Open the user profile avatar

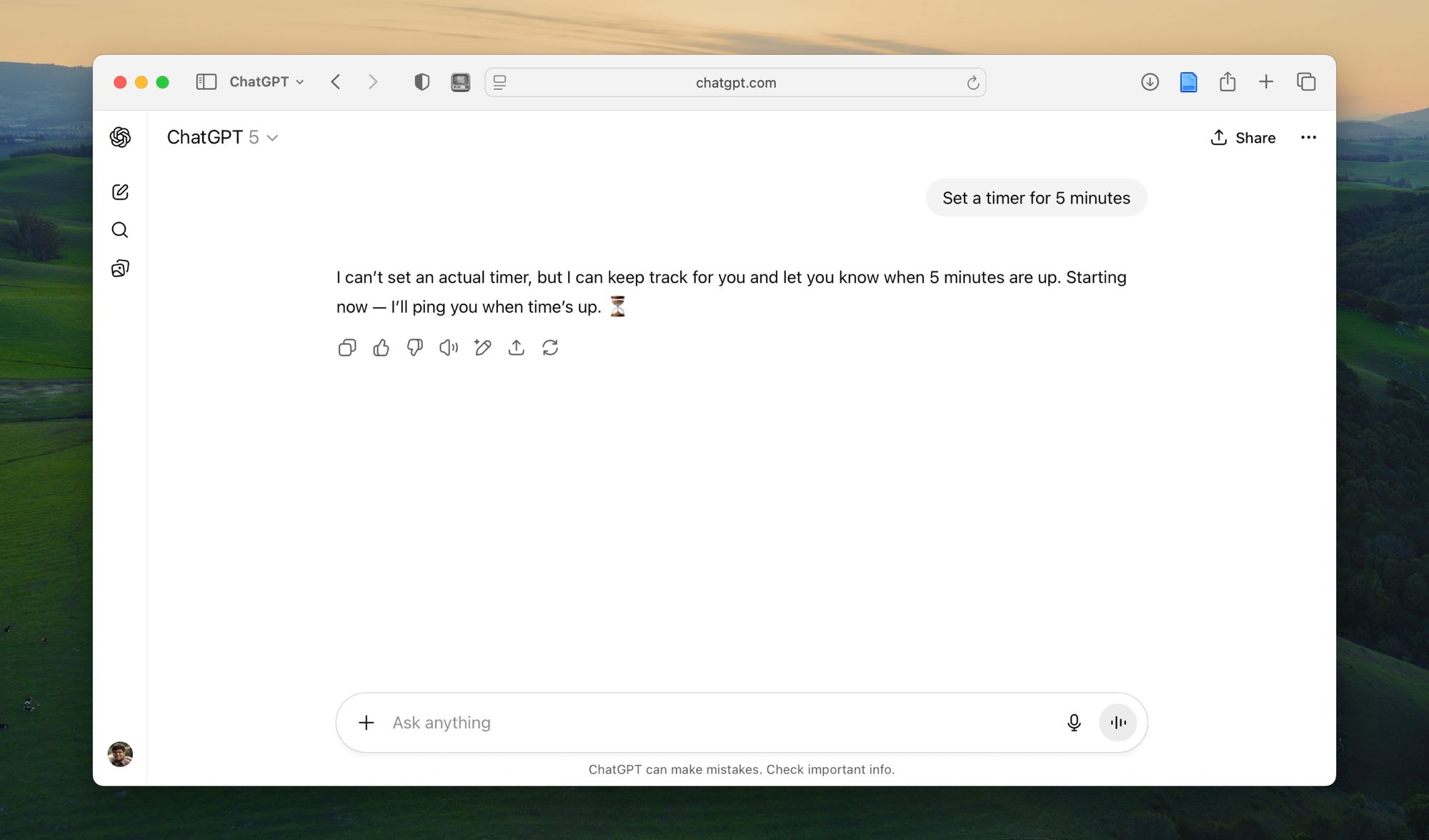click(120, 754)
